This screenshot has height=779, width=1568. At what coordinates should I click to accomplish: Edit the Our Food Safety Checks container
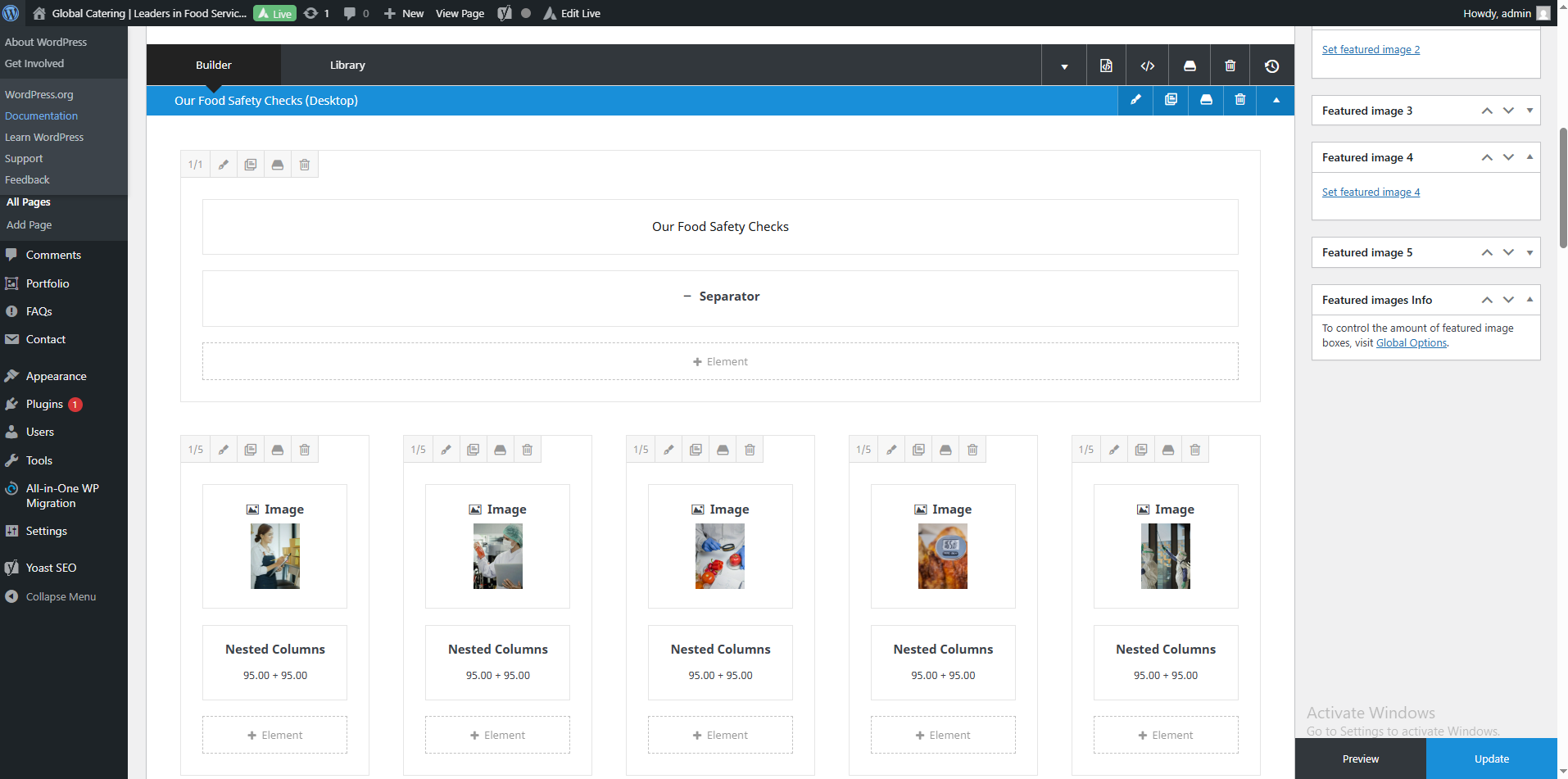tap(1135, 100)
